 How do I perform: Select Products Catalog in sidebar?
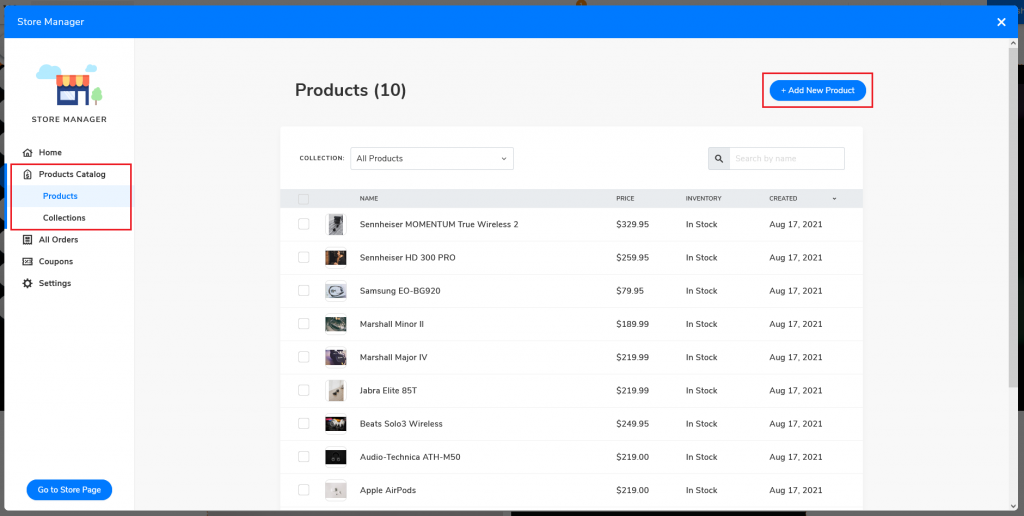pos(72,174)
